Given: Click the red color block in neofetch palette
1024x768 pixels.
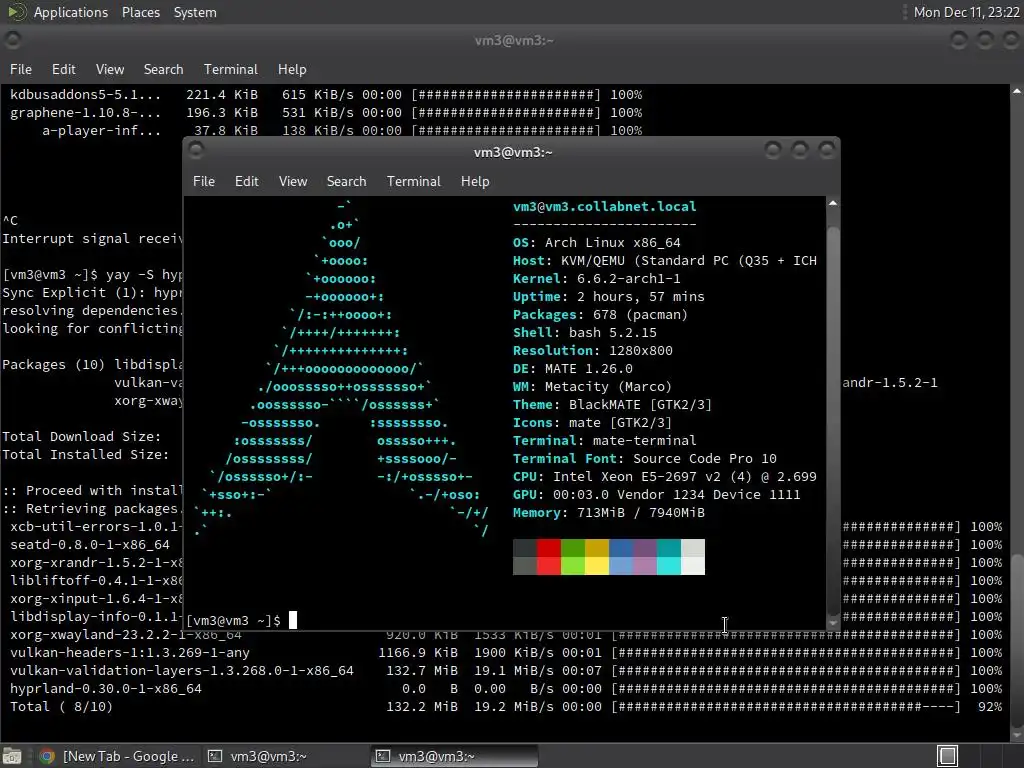Looking at the screenshot, I should 549,557.
